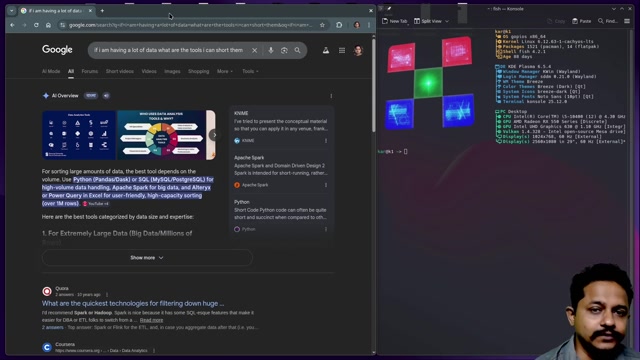Close the Google search browser tab

coord(90,11)
